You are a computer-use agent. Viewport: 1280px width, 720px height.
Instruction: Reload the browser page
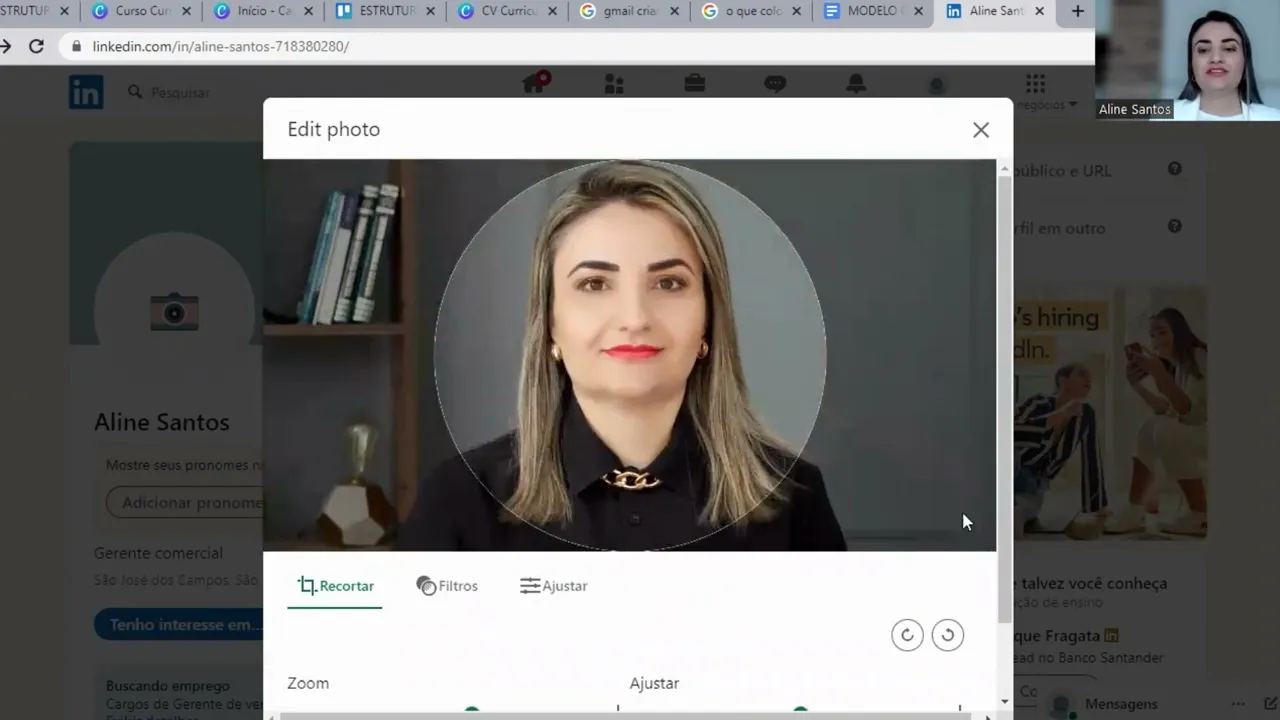click(x=36, y=46)
